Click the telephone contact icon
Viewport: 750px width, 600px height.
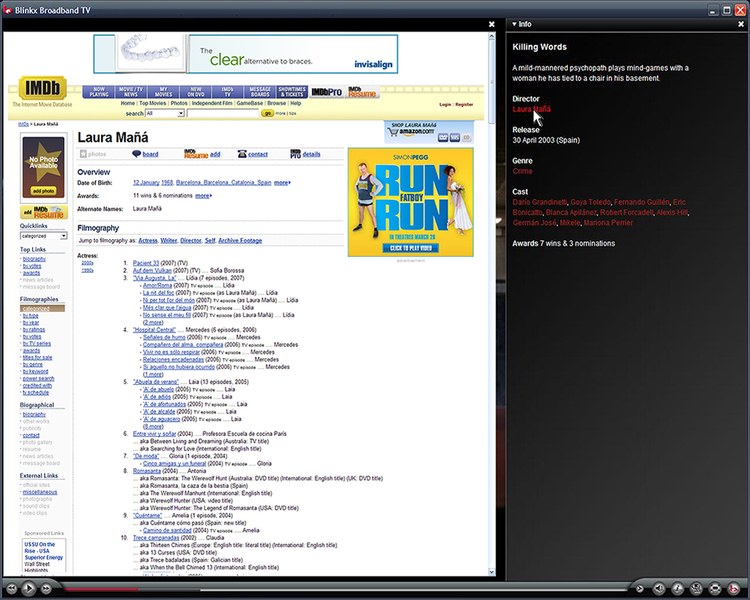coord(242,154)
